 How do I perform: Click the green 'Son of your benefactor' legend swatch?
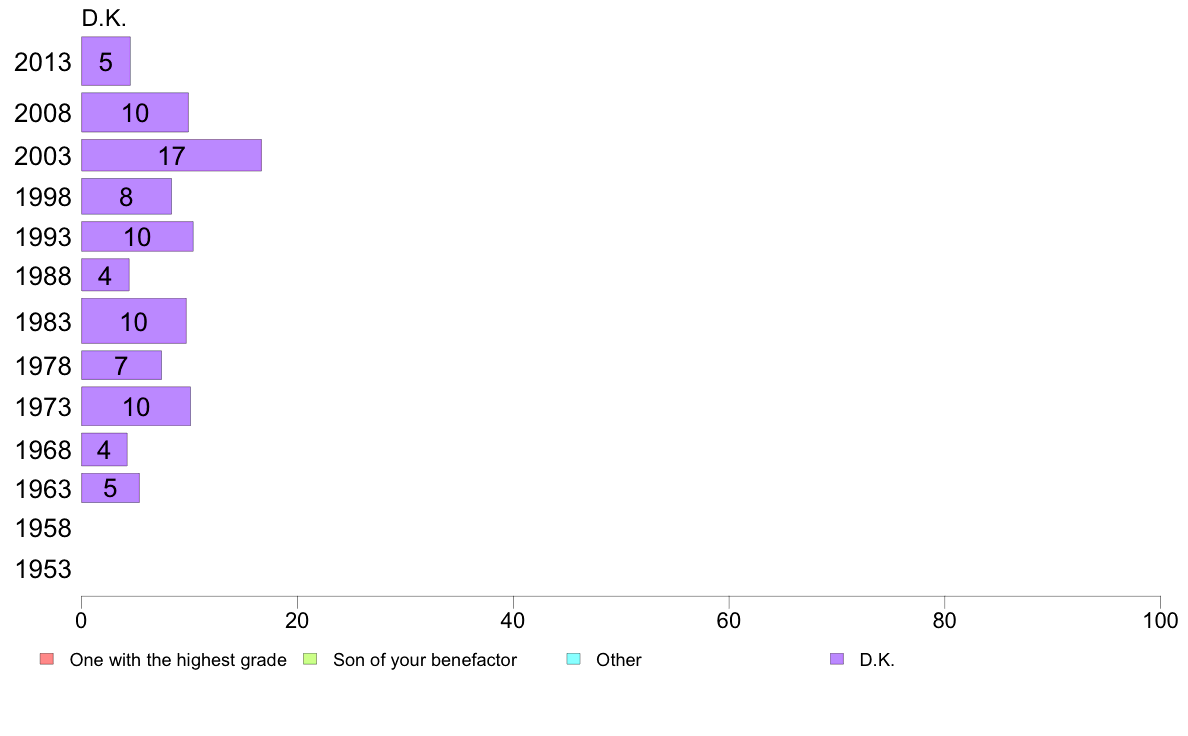tap(310, 659)
